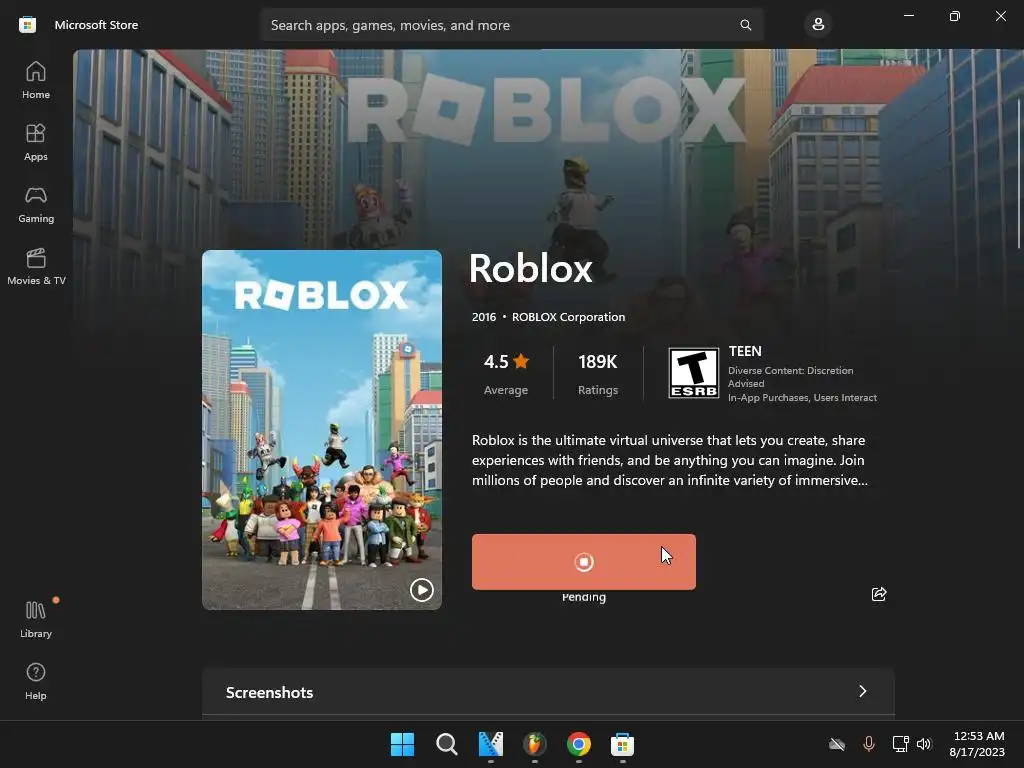The height and width of the screenshot is (768, 1024).
Task: Open the 4.5 Average rating details
Action: 506,374
